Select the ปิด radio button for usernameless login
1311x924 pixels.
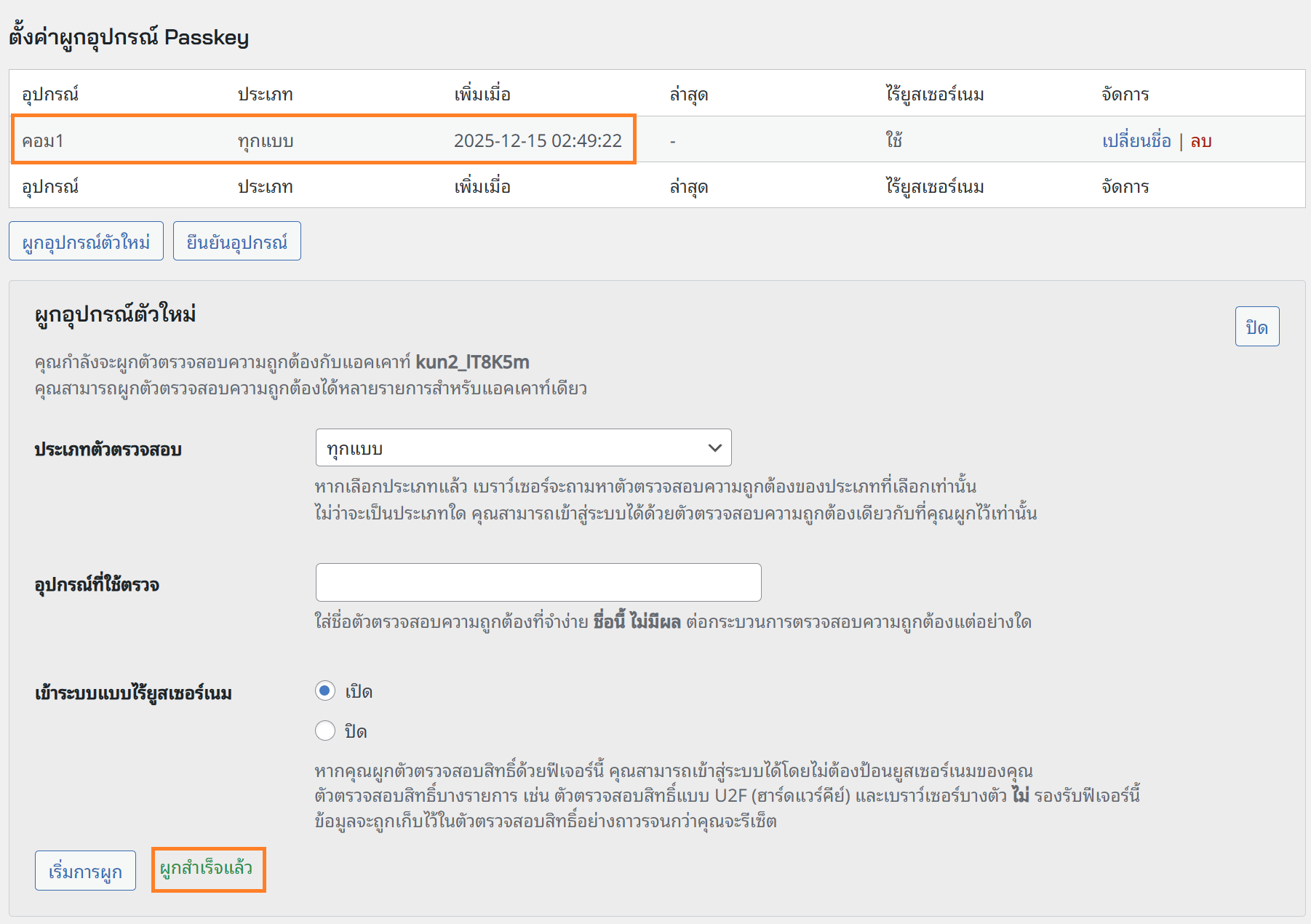tap(325, 730)
